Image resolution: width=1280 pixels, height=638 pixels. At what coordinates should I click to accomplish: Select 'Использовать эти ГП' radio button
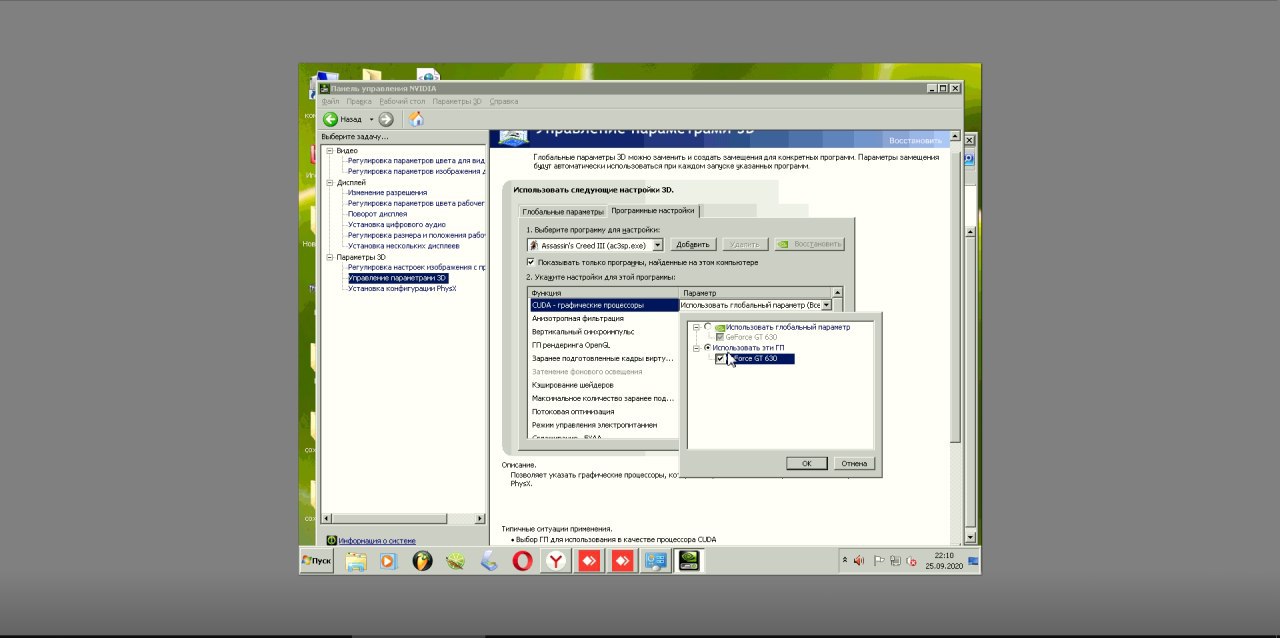coord(708,347)
